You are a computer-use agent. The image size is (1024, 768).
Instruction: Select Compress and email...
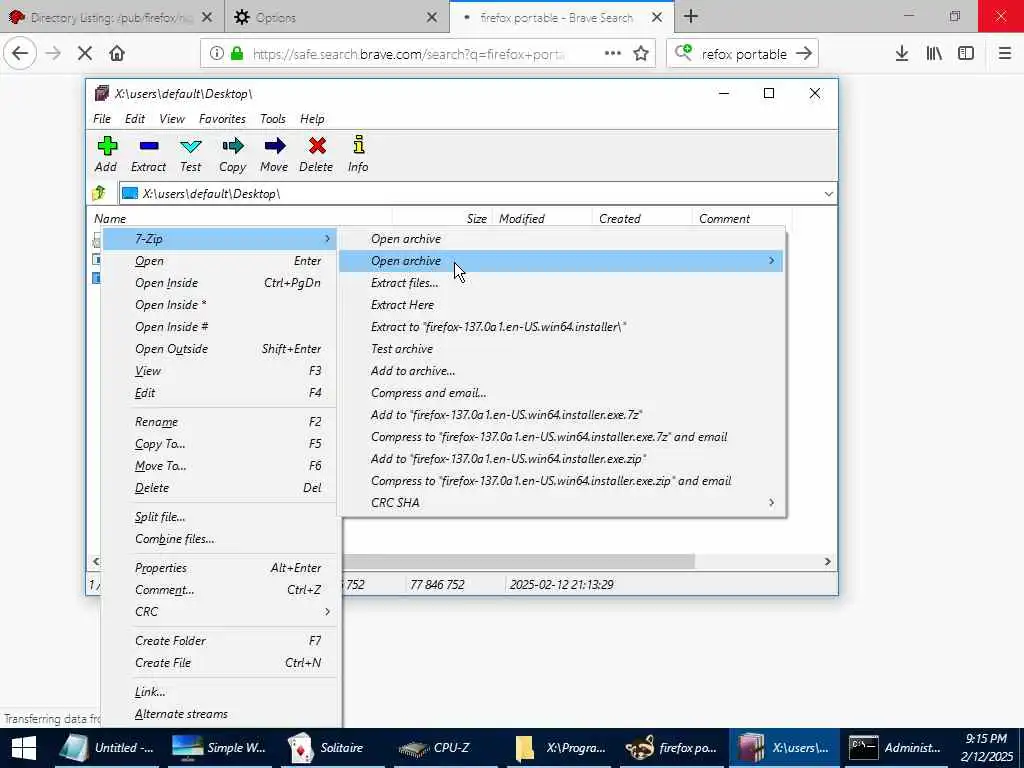pyautogui.click(x=562, y=393)
